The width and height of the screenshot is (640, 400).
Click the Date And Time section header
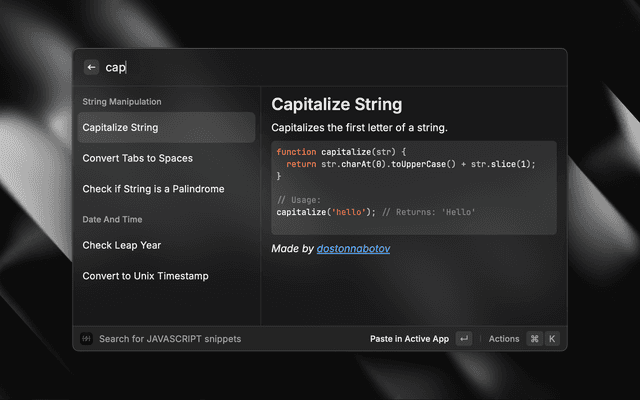point(112,220)
